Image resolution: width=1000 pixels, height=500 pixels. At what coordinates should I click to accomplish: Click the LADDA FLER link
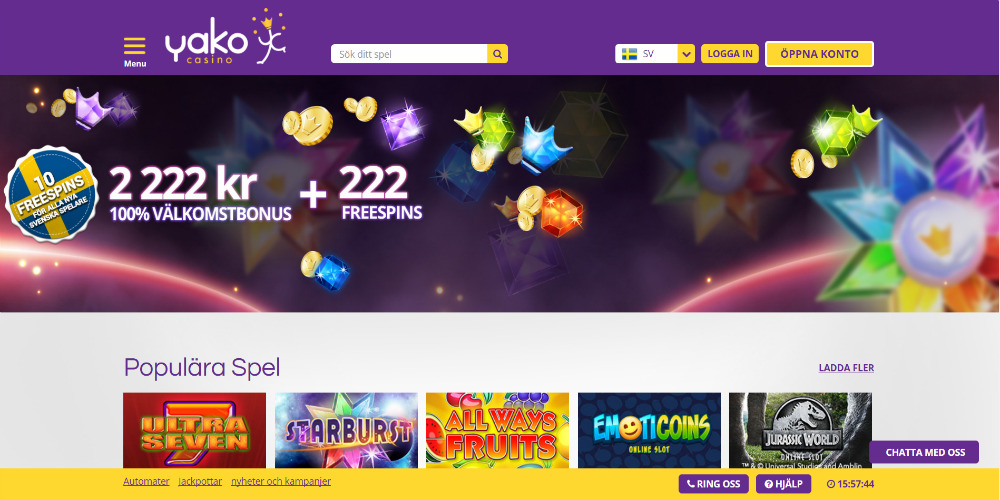[x=846, y=368]
